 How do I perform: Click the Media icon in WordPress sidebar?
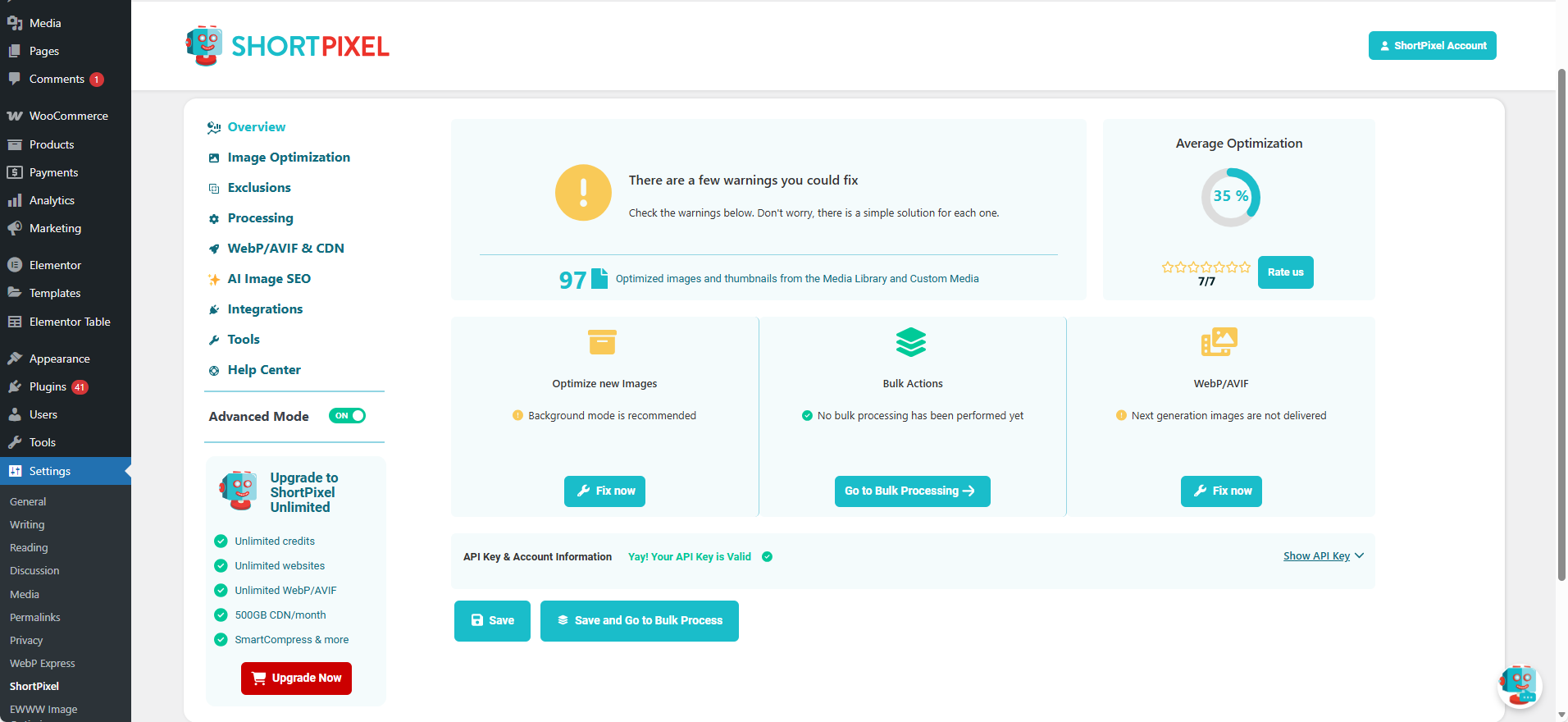click(x=15, y=23)
